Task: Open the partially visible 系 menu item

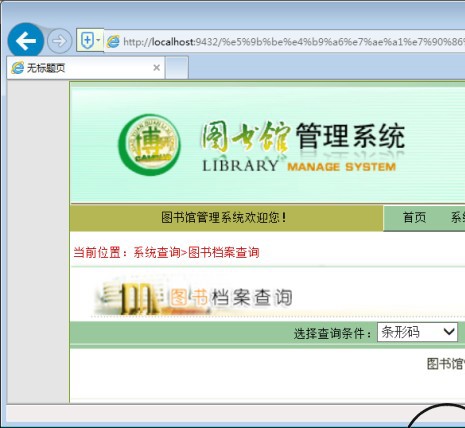Action: pos(458,218)
